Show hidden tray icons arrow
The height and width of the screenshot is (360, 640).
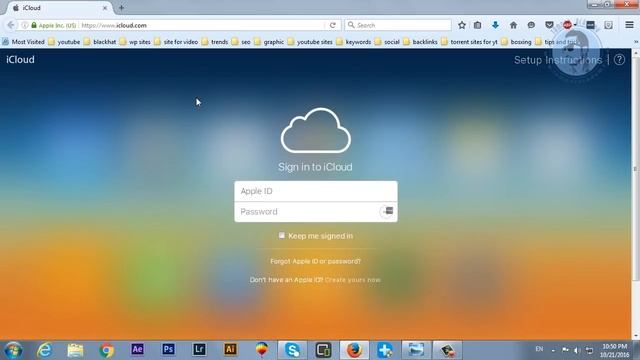(553, 350)
